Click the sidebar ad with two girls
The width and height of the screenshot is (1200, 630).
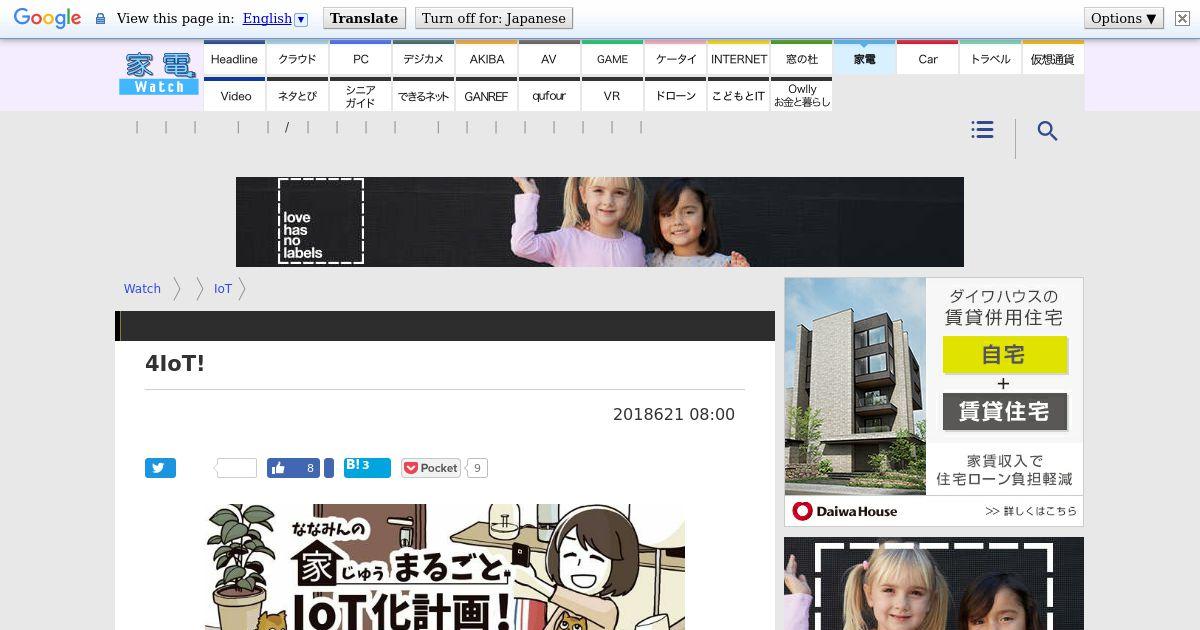coord(934,584)
